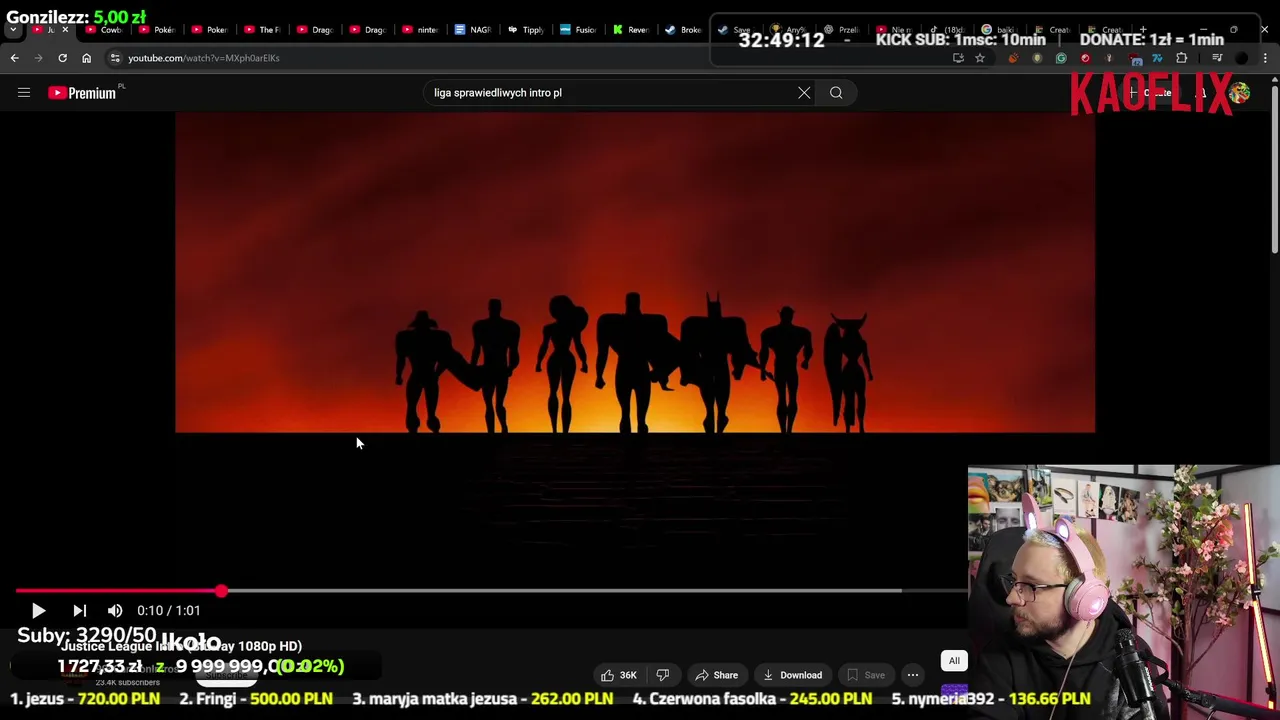Switch to the 'Tipply' tab
This screenshot has height=720, width=1280.
[526, 29]
